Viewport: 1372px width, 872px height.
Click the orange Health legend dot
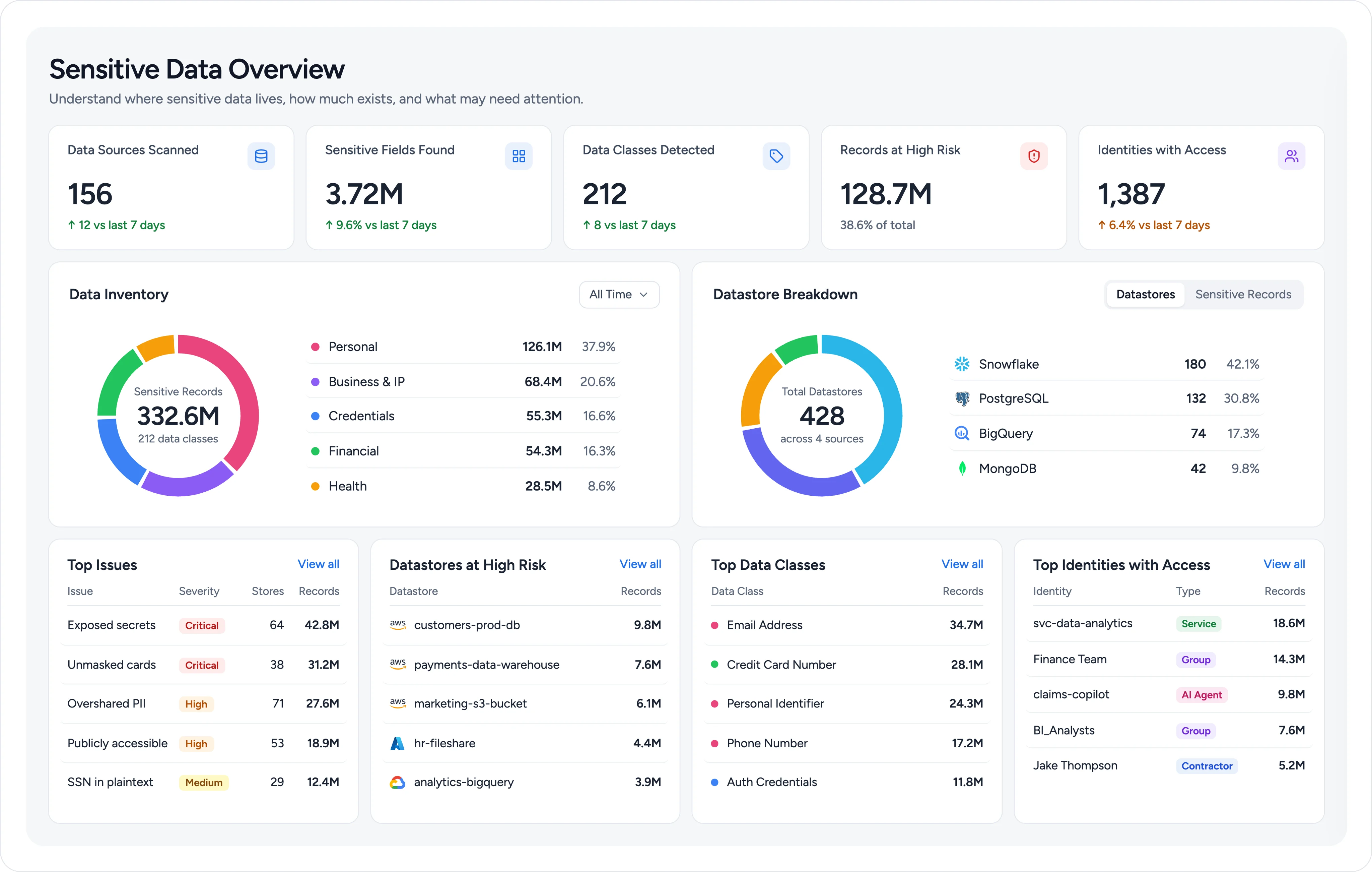pos(315,487)
